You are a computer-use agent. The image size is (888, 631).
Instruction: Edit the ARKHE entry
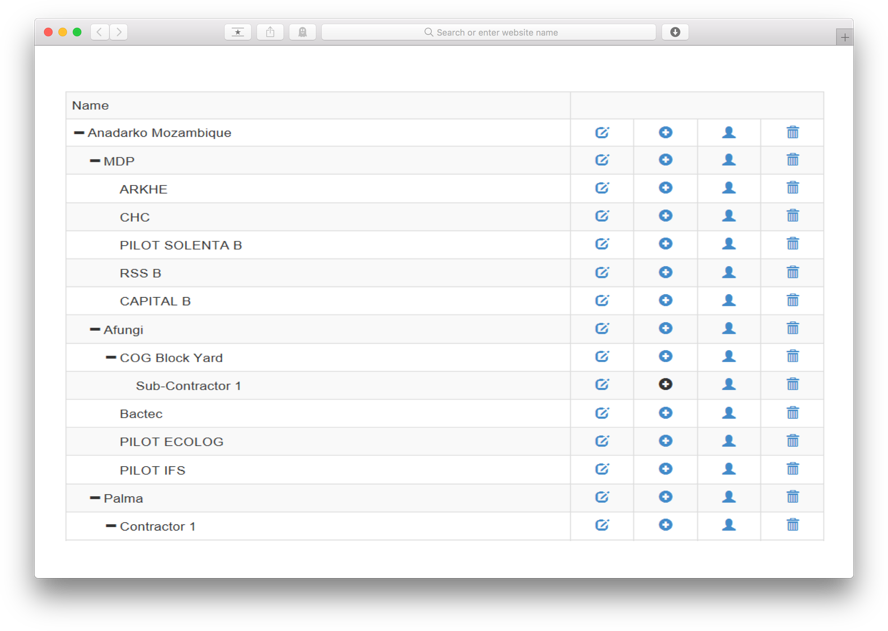click(x=602, y=188)
